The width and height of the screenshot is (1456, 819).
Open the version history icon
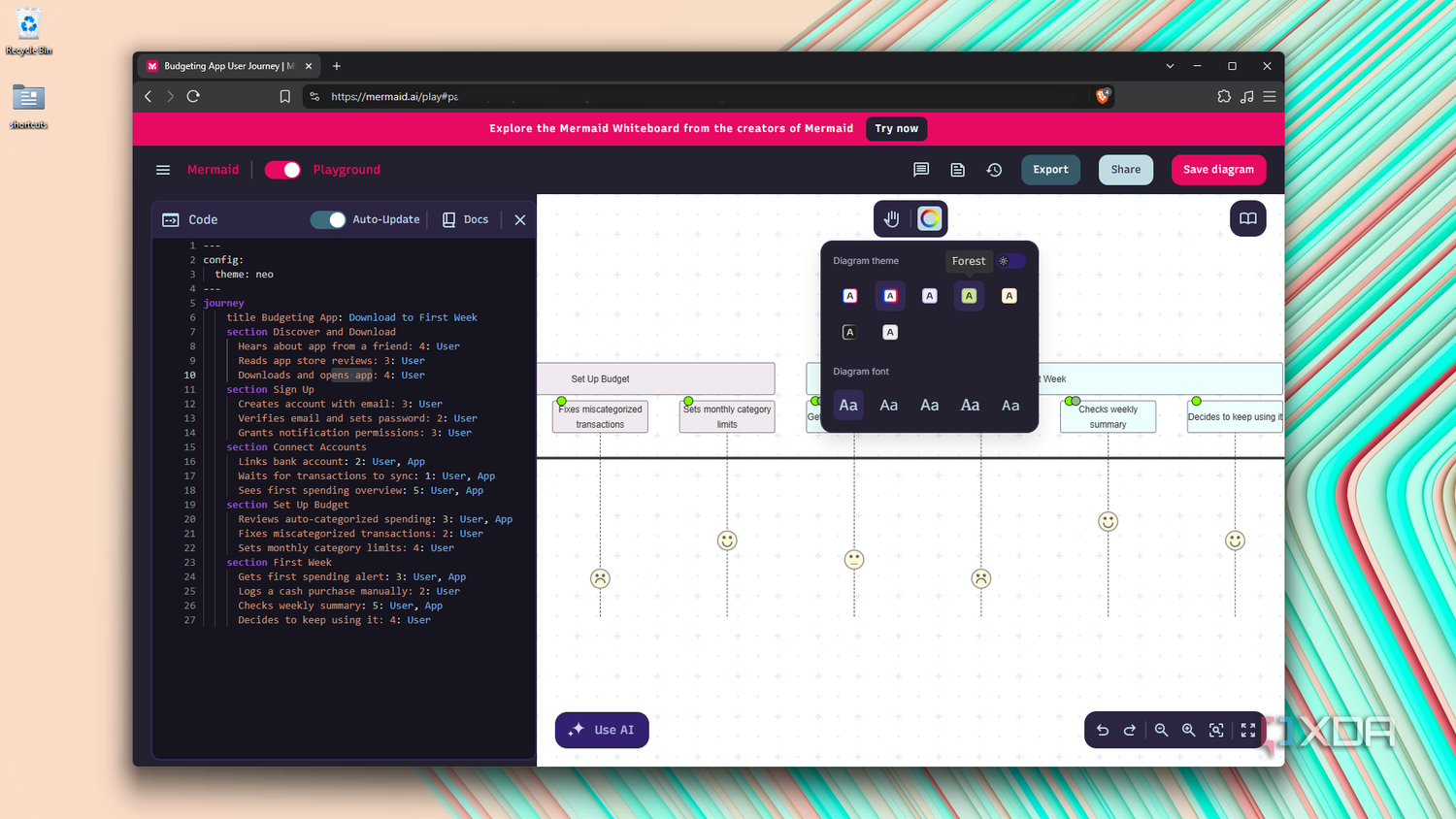[995, 170]
